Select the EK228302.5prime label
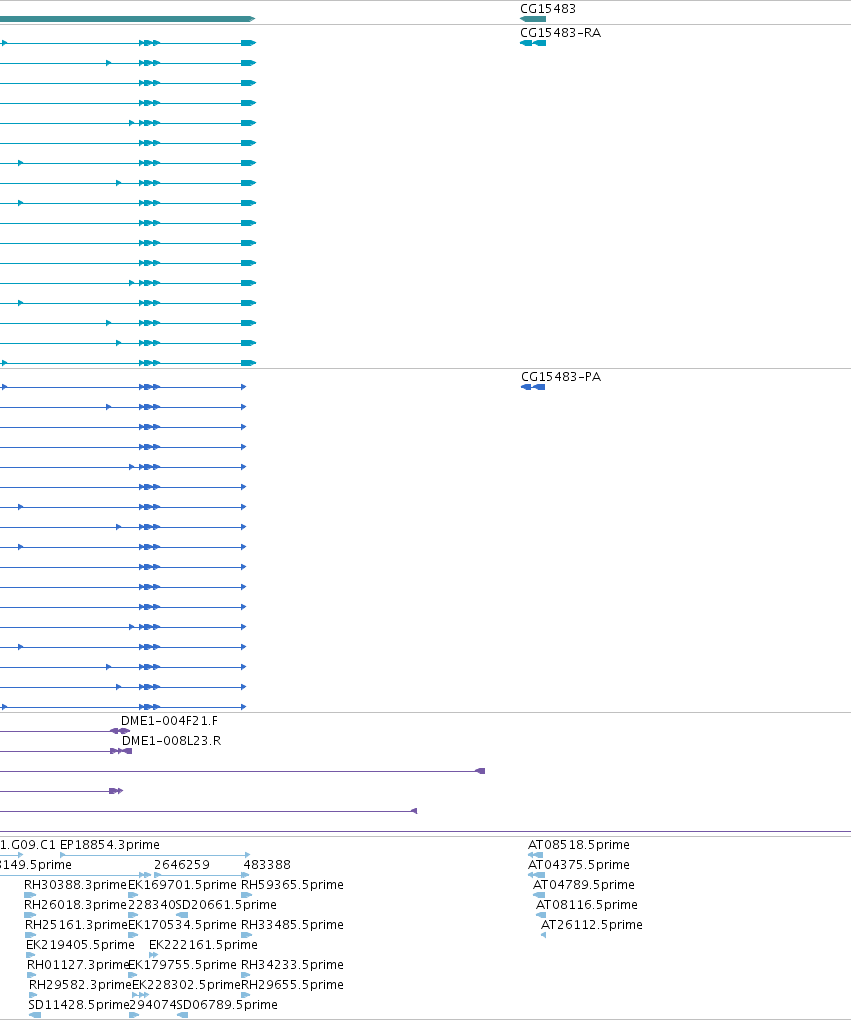 click(x=186, y=985)
